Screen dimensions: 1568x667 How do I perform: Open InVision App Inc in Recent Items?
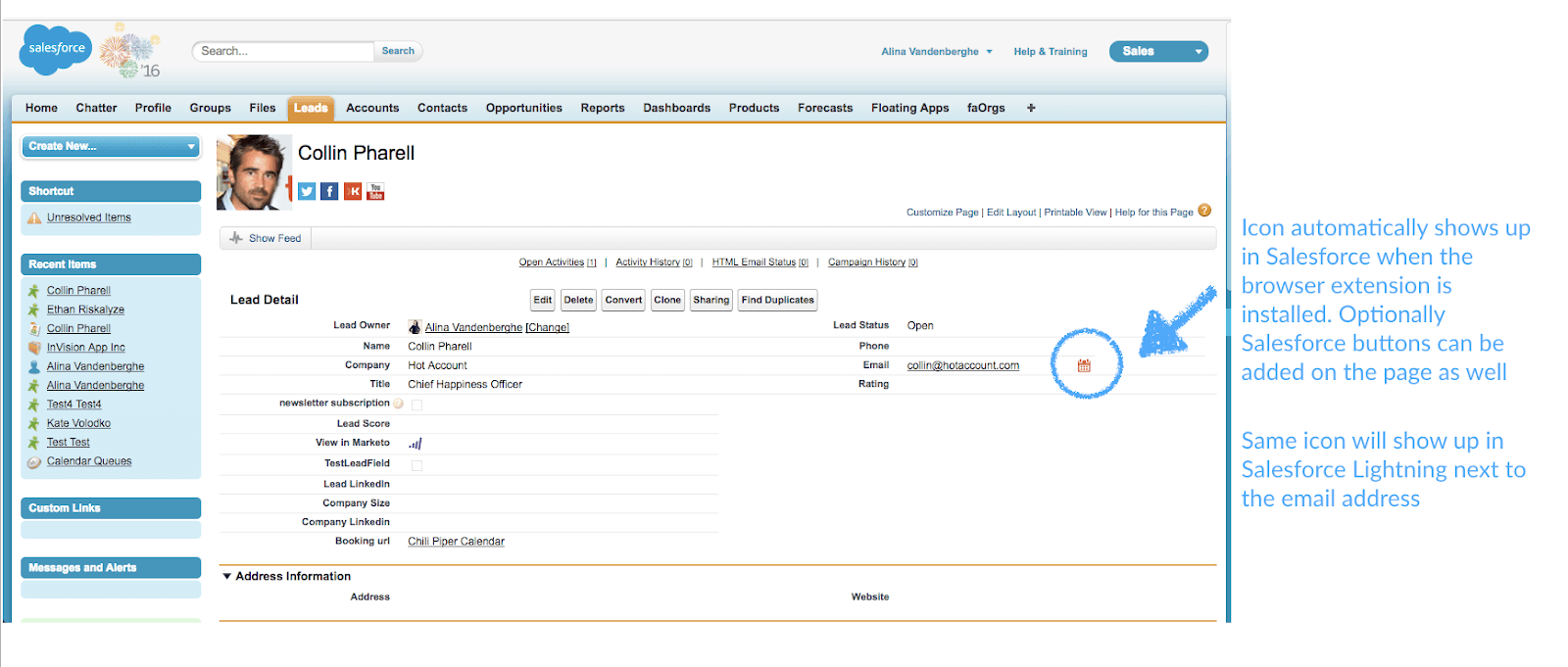point(86,348)
